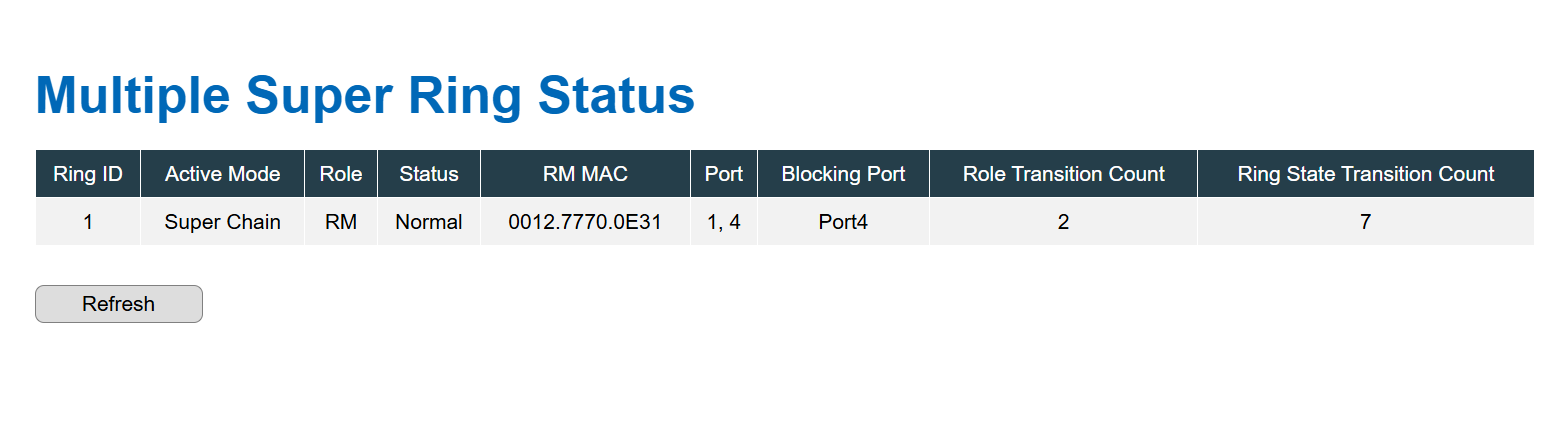Click the Ring ID value 1
The width and height of the screenshot is (1566, 423).
(88, 222)
